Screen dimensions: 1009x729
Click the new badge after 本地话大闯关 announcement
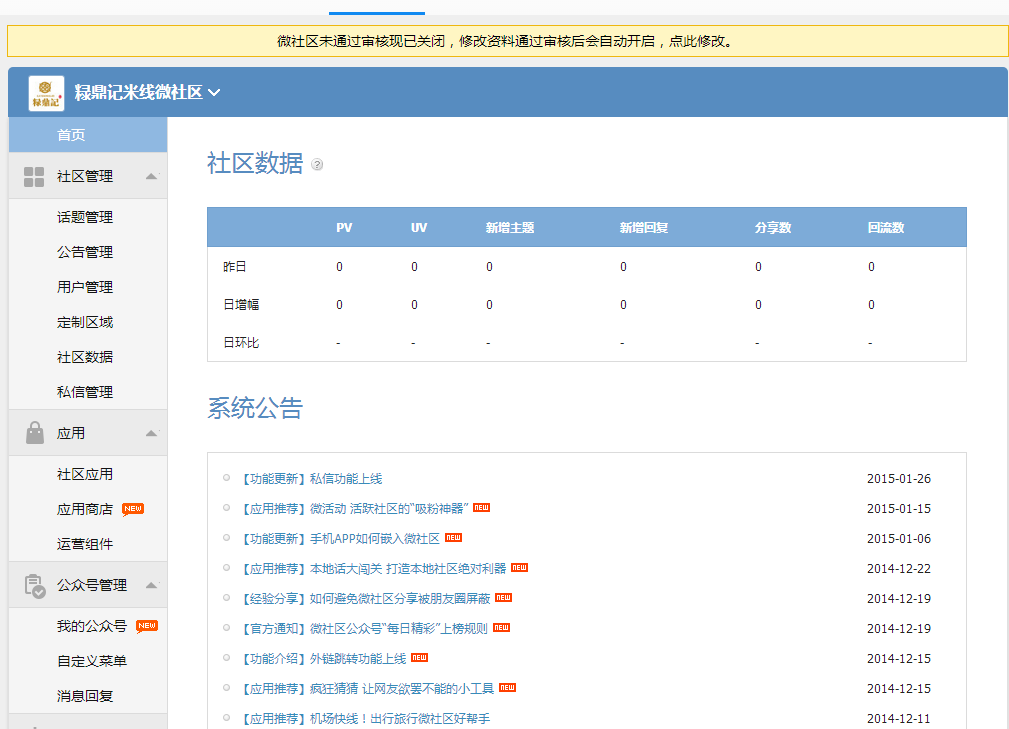point(519,568)
